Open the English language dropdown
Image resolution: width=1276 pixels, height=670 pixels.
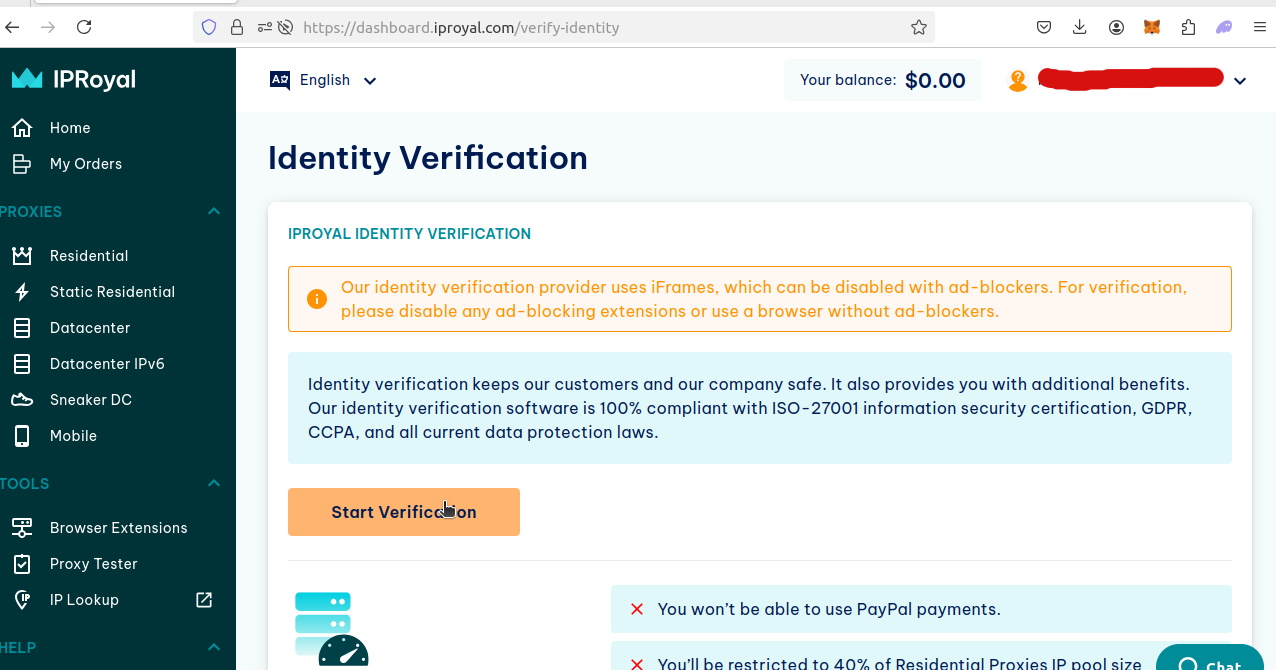pyautogui.click(x=324, y=81)
